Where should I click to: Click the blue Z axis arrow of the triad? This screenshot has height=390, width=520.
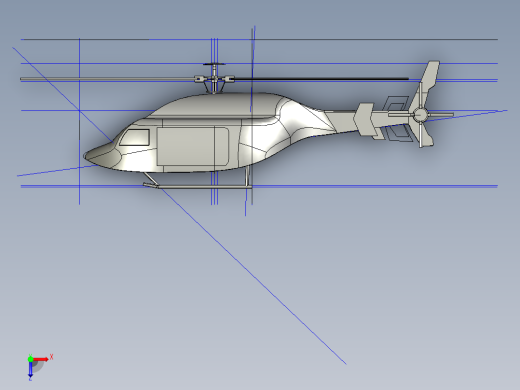(30, 370)
